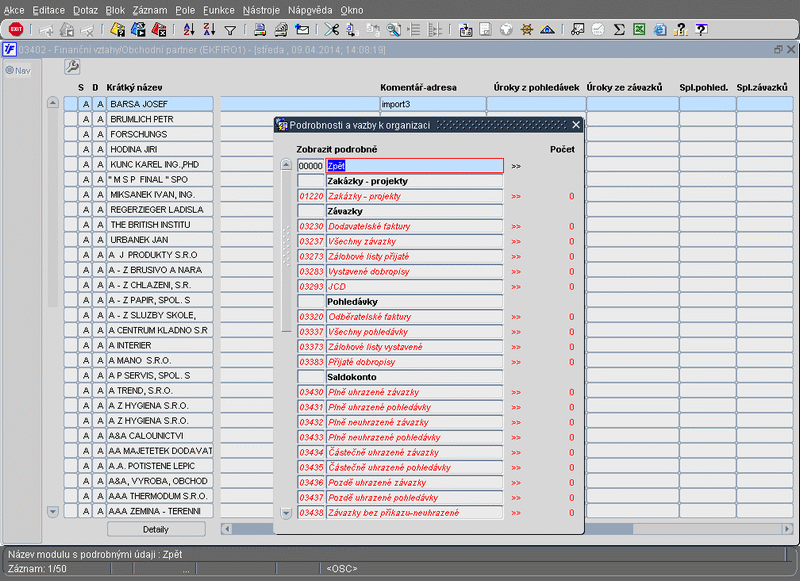800x581 pixels.
Task: Click the triangle ruler toolbar icon
Action: pos(547,30)
